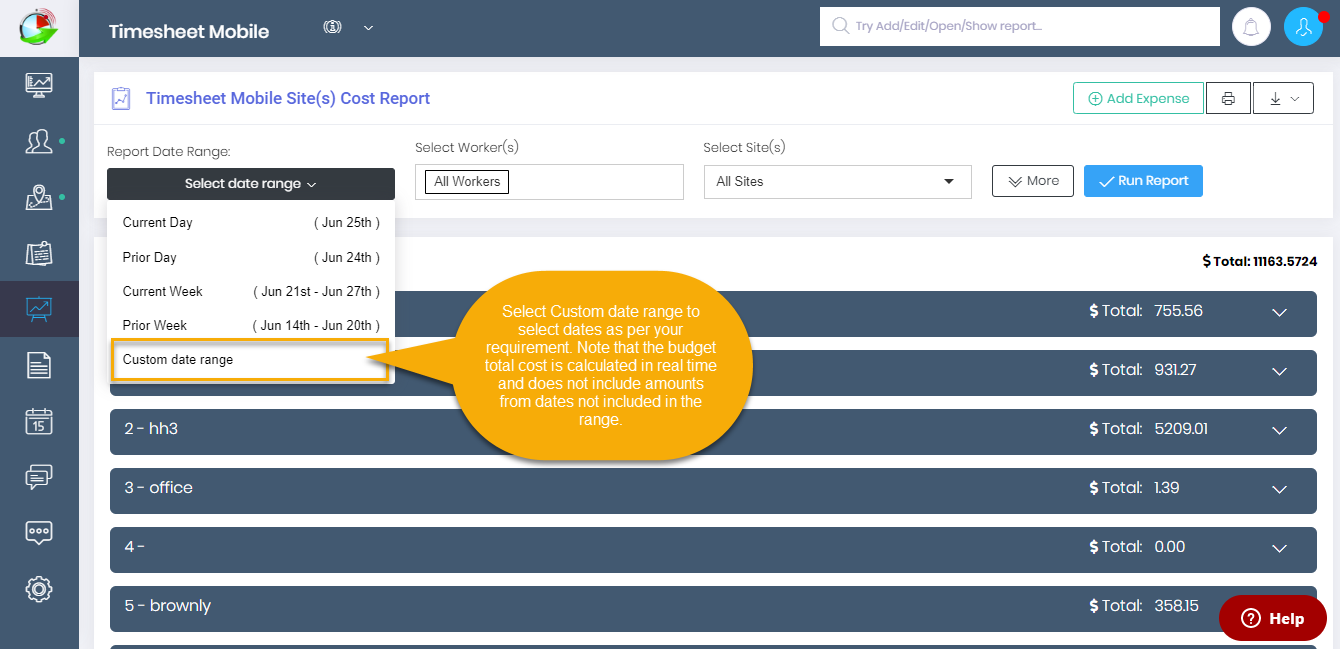Click the Try Add/Edit/Open/Show report search box

pyautogui.click(x=1020, y=26)
